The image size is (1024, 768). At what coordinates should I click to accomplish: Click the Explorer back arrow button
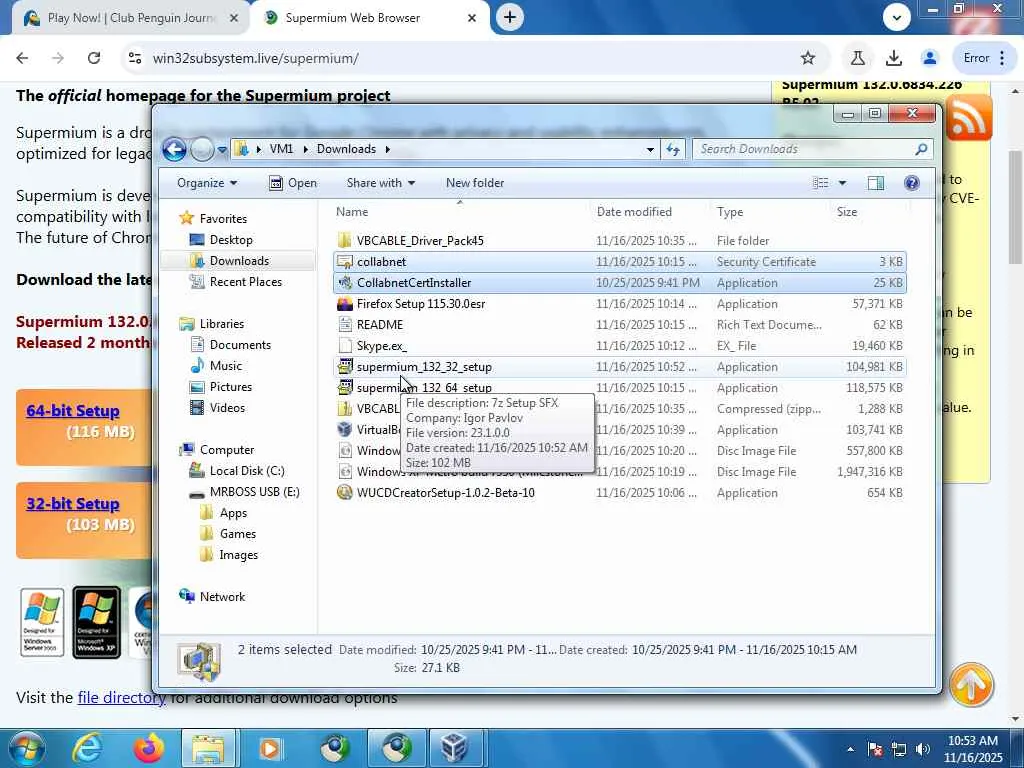pyautogui.click(x=174, y=150)
